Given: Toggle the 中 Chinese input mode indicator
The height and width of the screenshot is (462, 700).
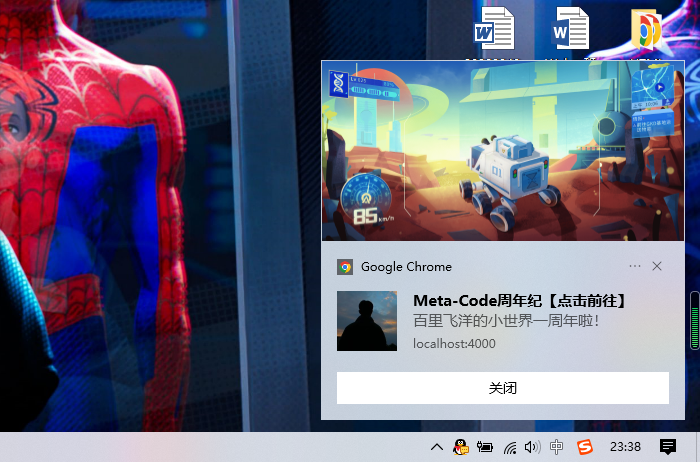Looking at the screenshot, I should tap(557, 447).
